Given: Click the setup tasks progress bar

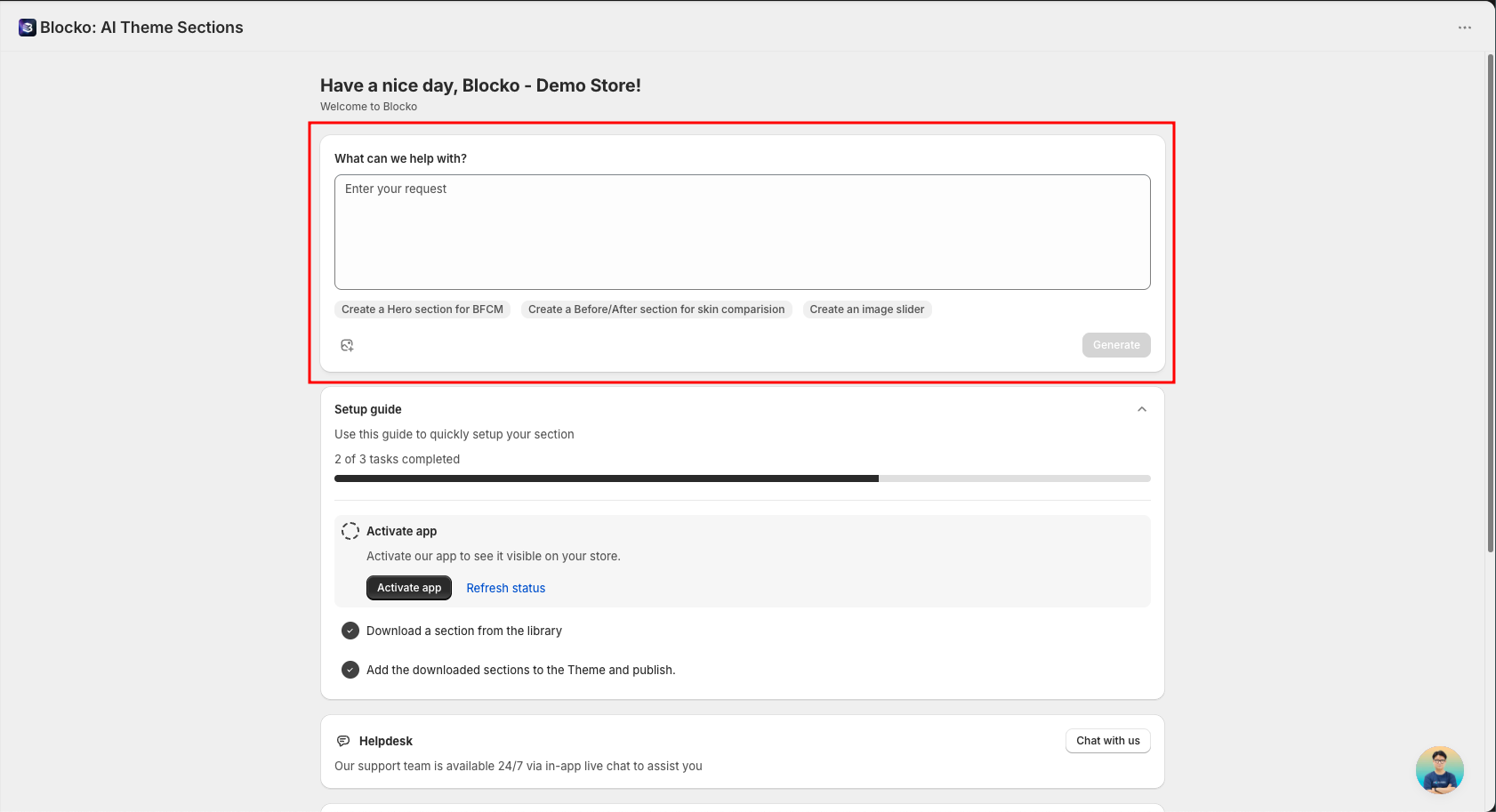Looking at the screenshot, I should tap(743, 478).
